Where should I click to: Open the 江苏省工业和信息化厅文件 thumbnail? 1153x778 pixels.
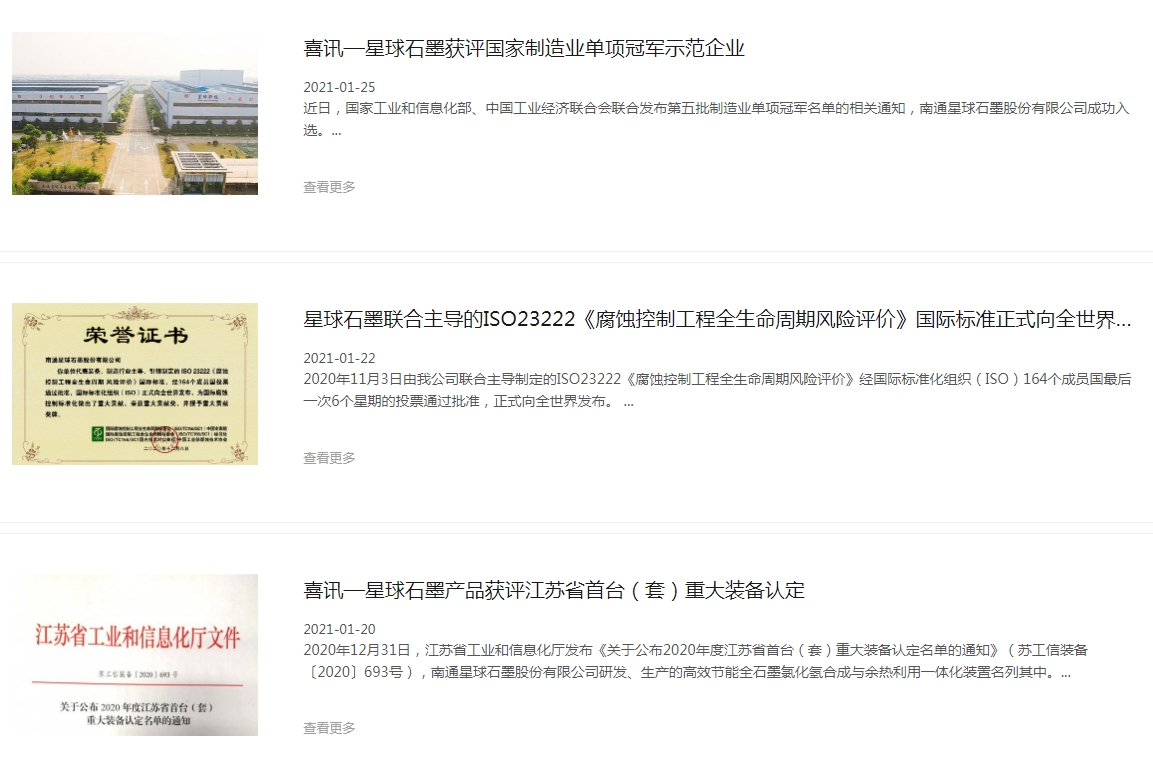(135, 655)
